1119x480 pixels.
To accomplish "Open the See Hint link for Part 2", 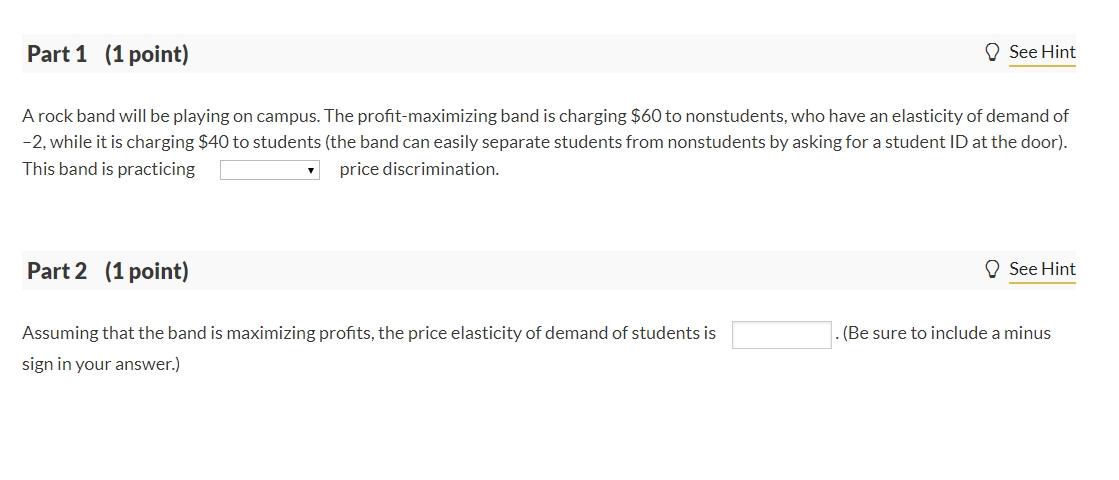I will tap(1042, 269).
